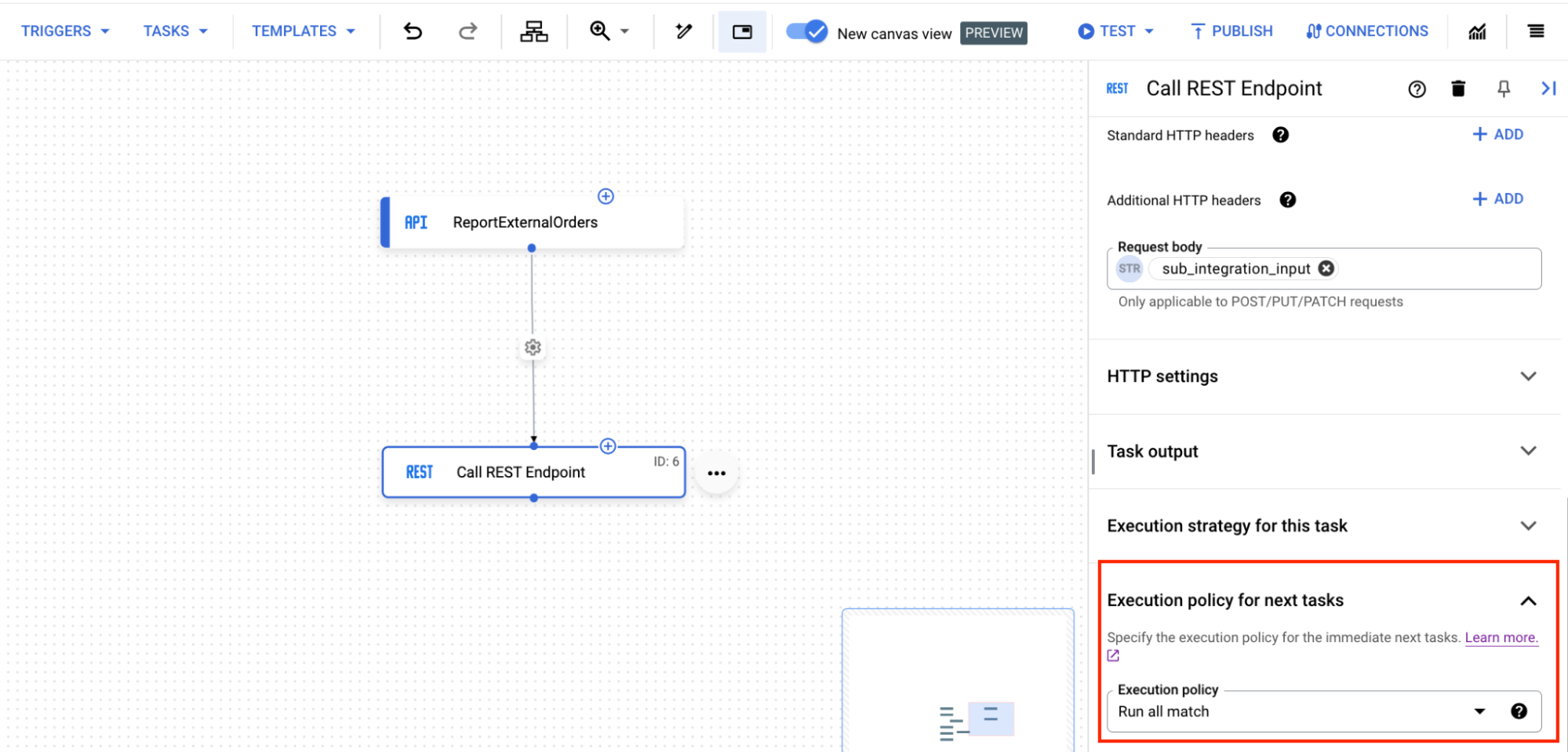The width and height of the screenshot is (1568, 752).
Task: Open the TASKS menu
Action: click(175, 31)
